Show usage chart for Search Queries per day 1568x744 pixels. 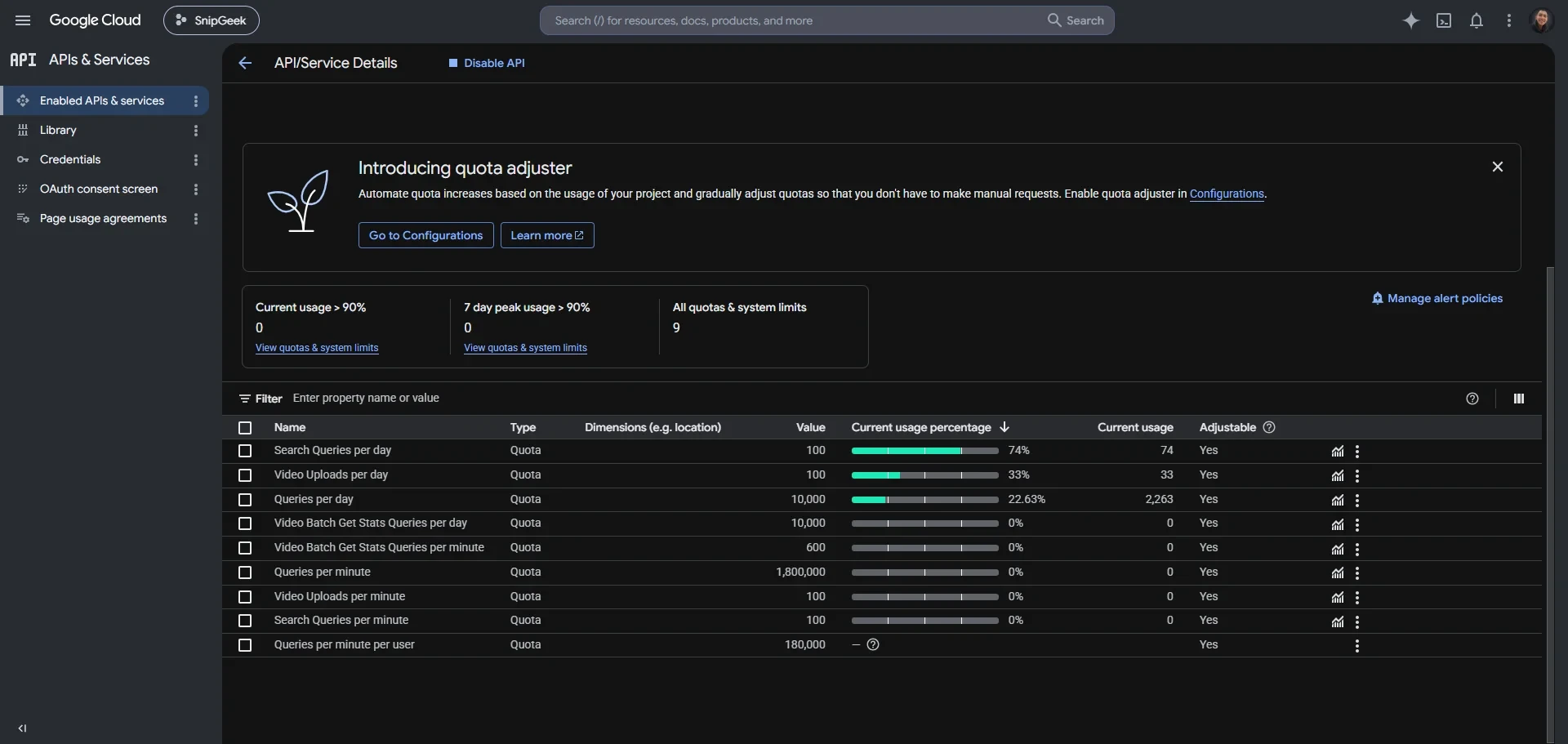1338,451
